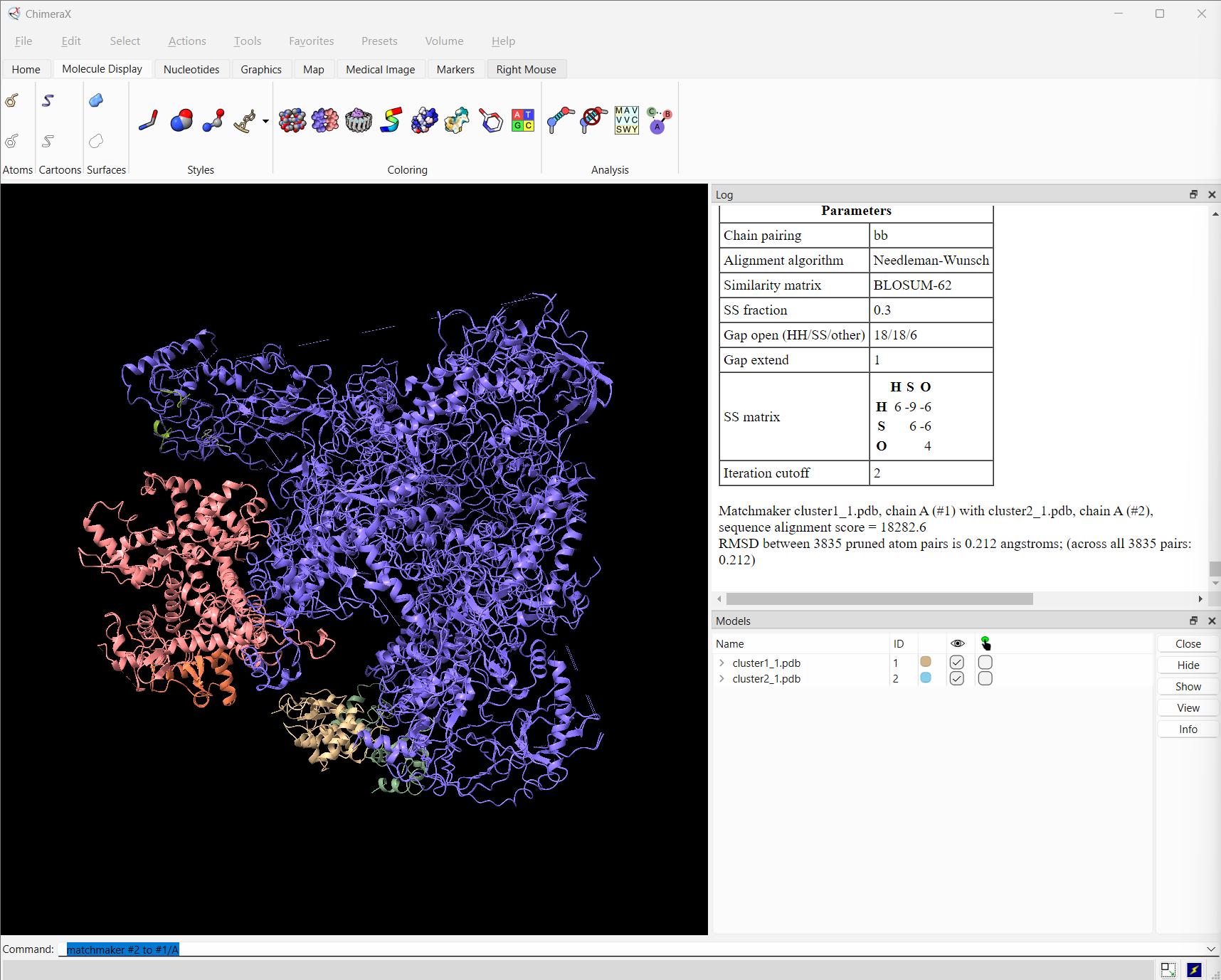
Task: Show atoms icon in Atoms group
Action: [x=12, y=100]
